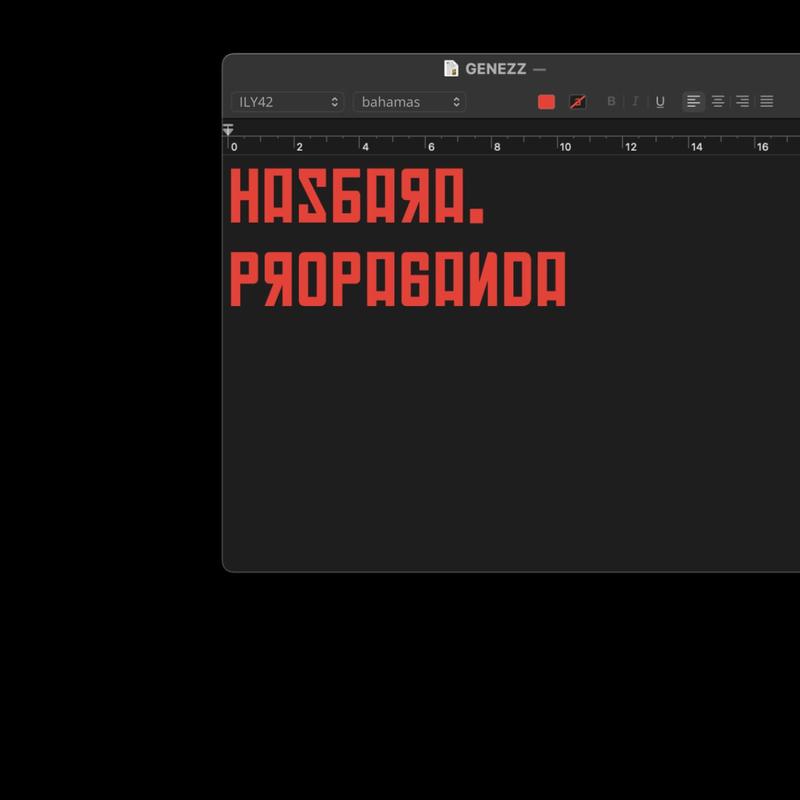
Task: Click the red text color swatch
Action: pos(546,102)
